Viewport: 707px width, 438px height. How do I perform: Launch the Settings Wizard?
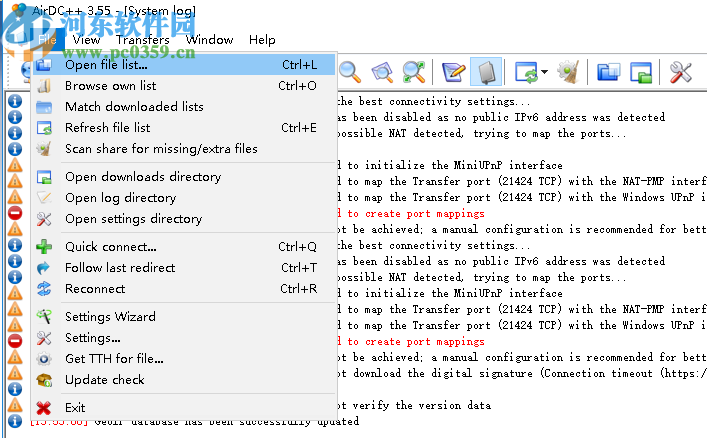coord(184,317)
